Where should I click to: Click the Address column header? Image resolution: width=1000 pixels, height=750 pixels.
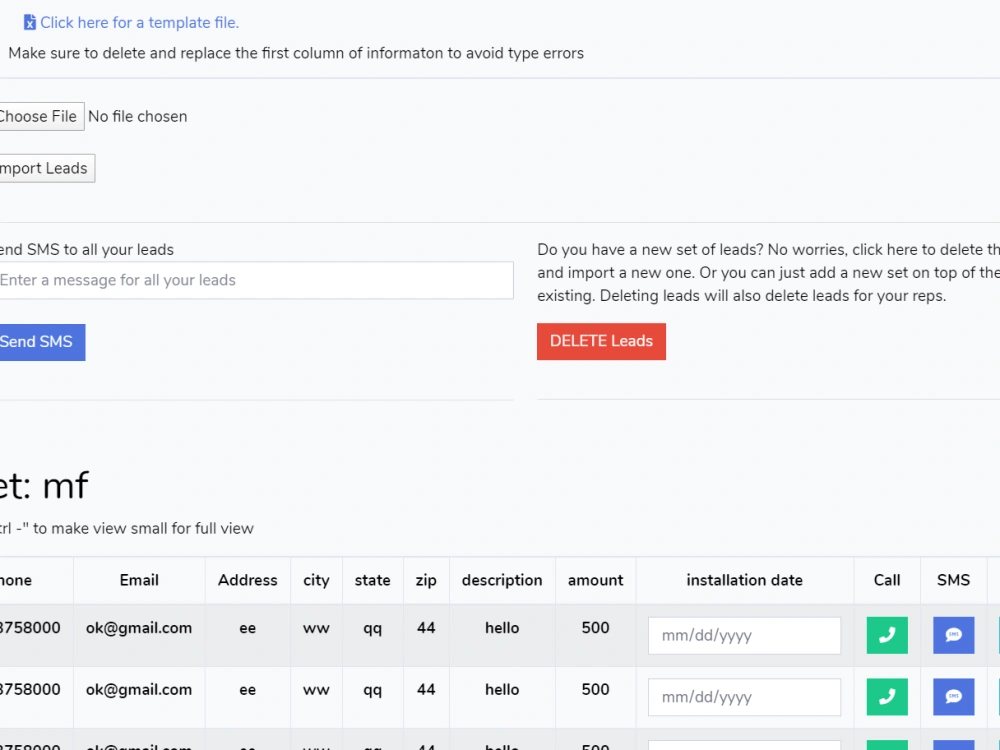click(247, 580)
